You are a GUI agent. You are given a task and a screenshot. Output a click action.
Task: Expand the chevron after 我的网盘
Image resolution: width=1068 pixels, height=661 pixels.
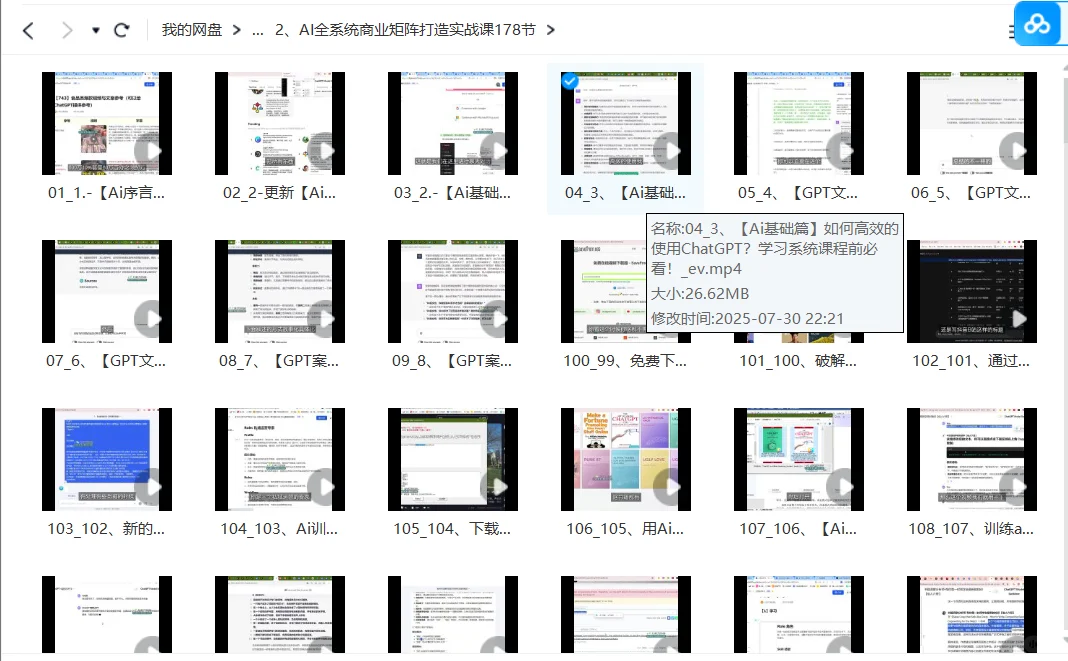click(236, 30)
